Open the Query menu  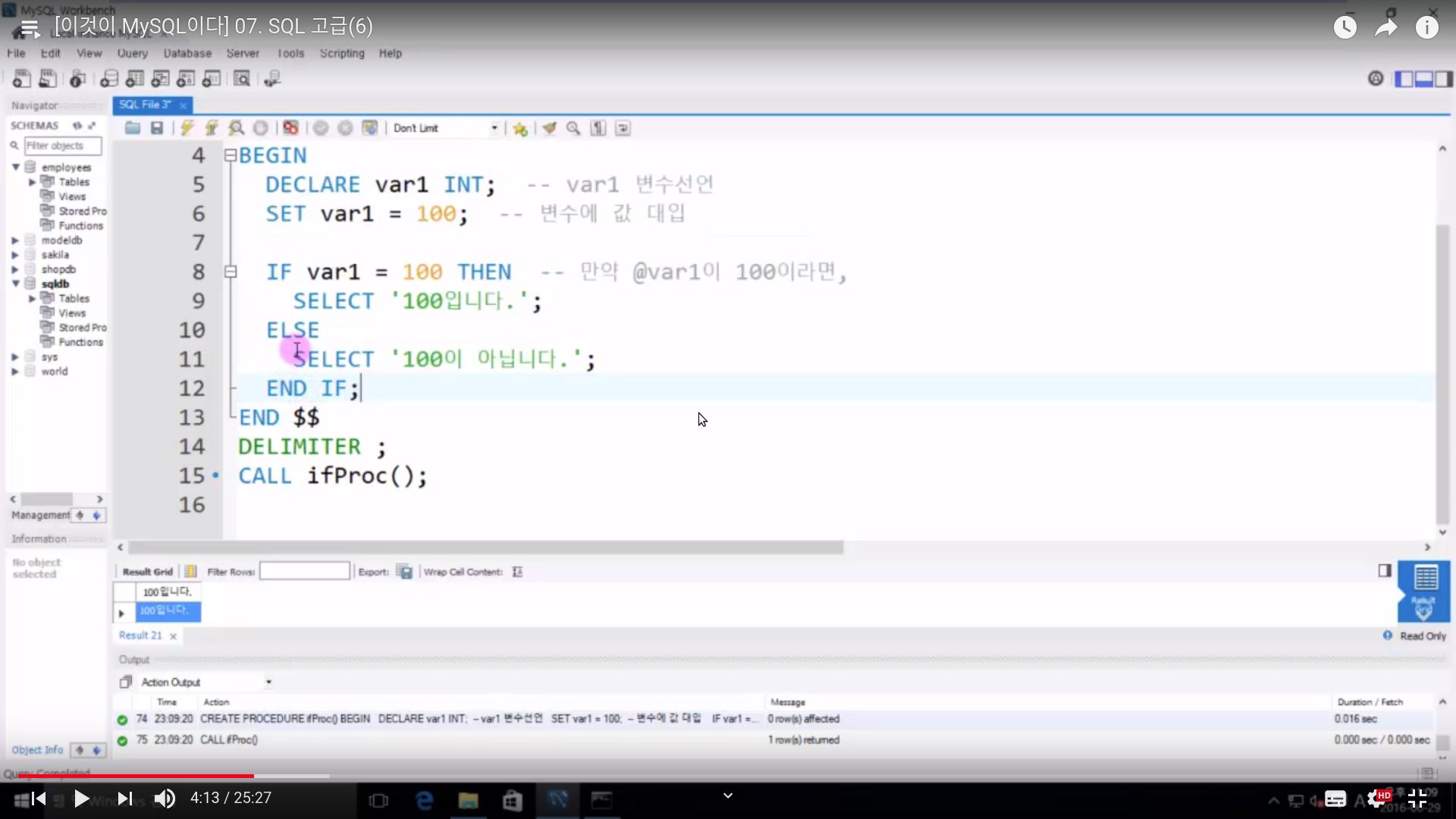coord(133,53)
